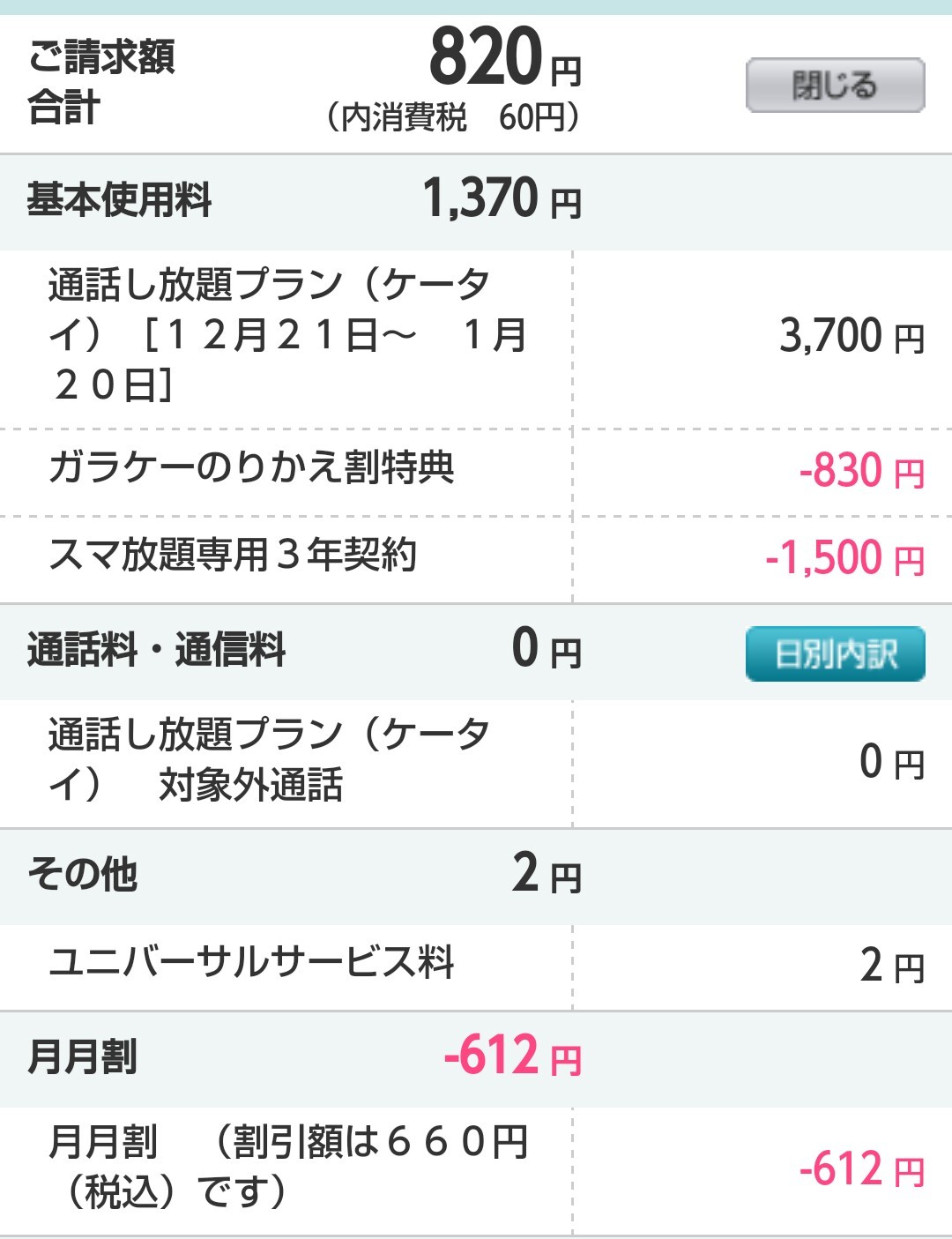Tap the スマ放題専用3年契約 row
Image resolution: width=952 pixels, height=1239 pixels.
(x=233, y=556)
